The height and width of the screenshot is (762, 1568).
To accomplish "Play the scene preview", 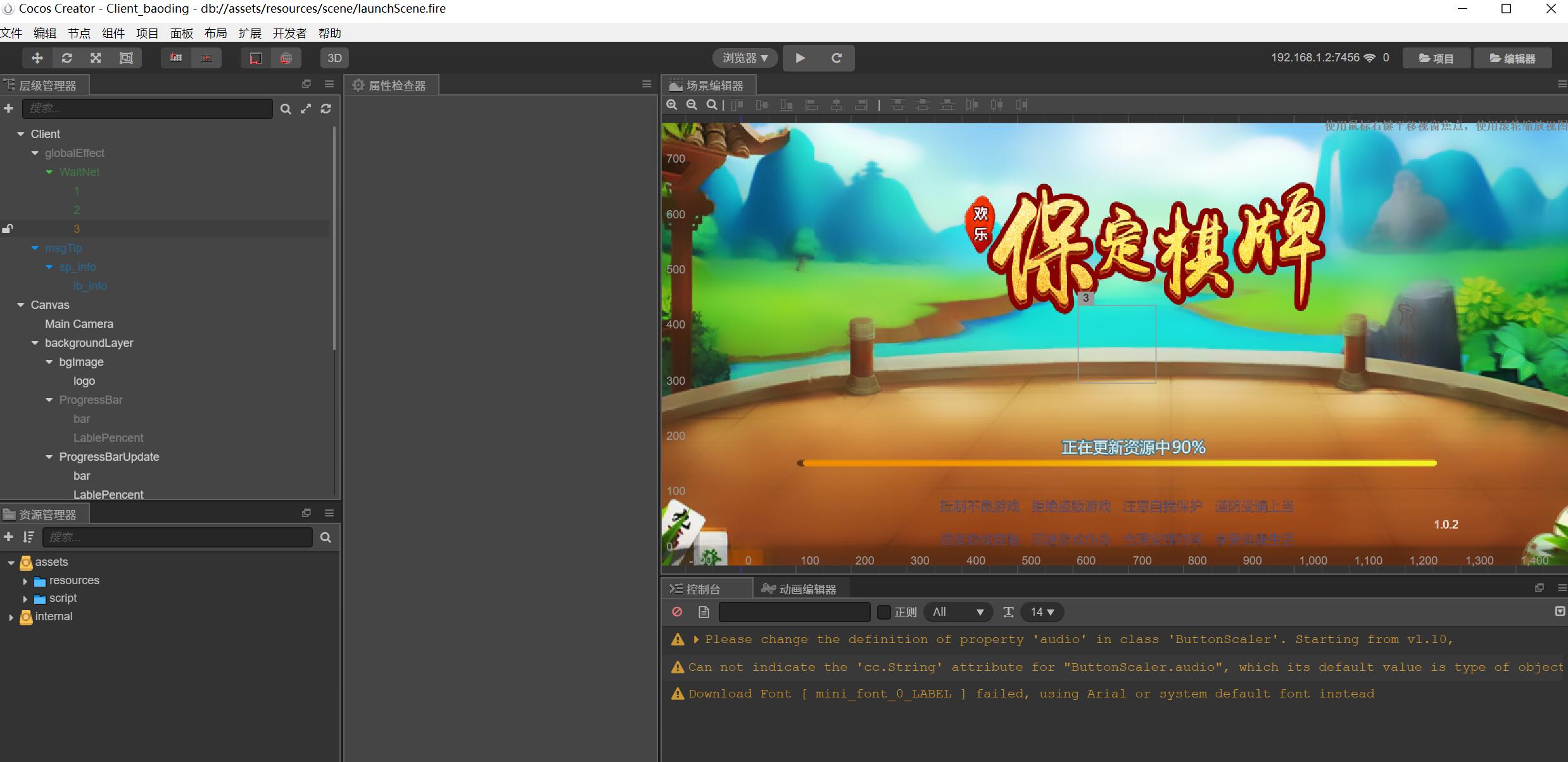I will click(800, 58).
